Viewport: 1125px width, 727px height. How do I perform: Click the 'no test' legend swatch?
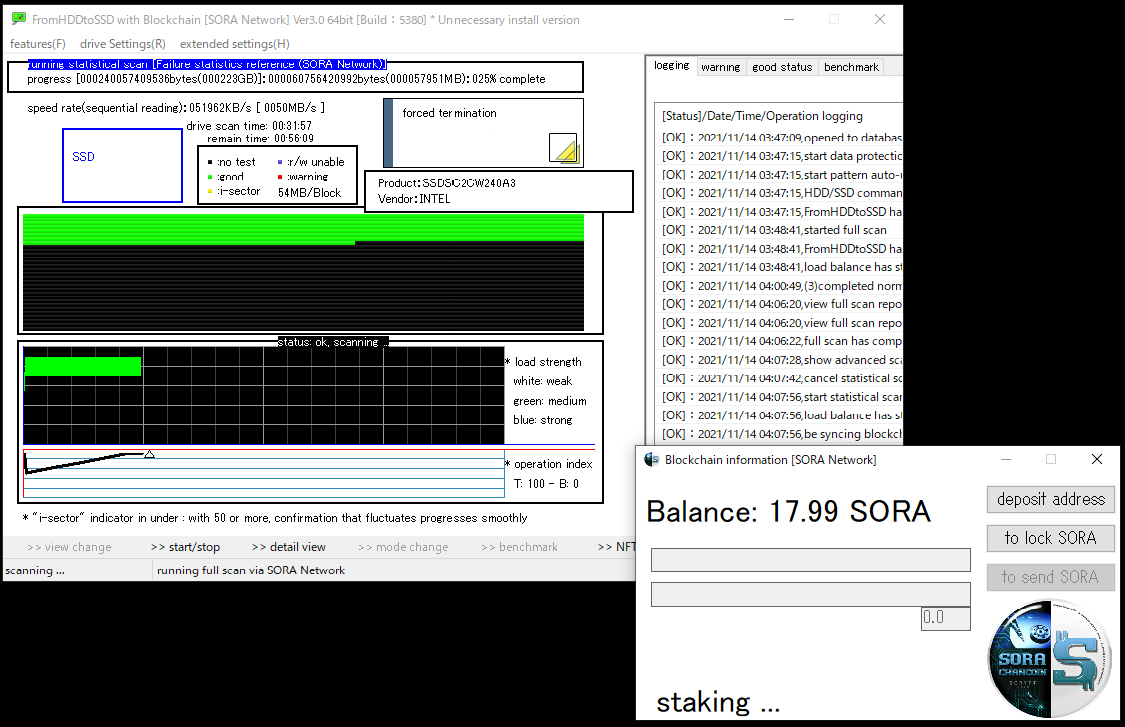[x=210, y=162]
